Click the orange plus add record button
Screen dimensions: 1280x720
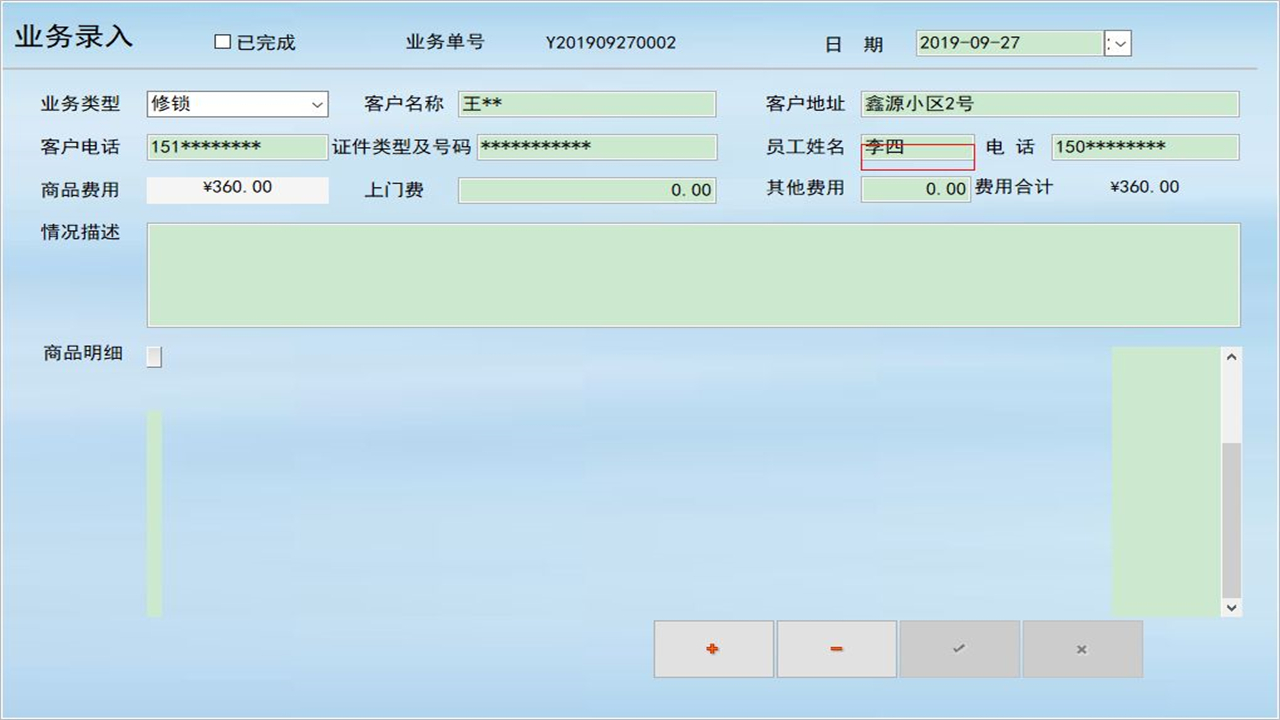point(712,648)
